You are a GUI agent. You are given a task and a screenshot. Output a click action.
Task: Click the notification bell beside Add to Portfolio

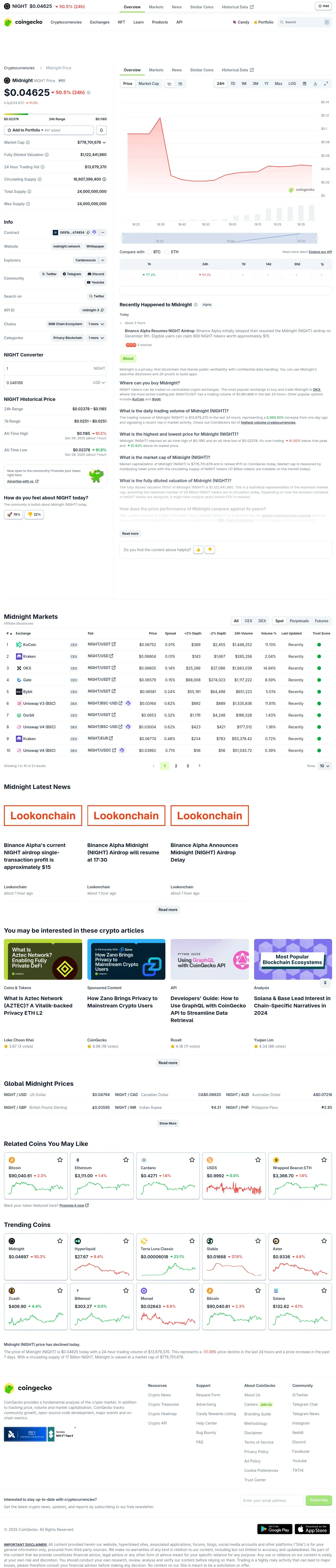(101, 130)
